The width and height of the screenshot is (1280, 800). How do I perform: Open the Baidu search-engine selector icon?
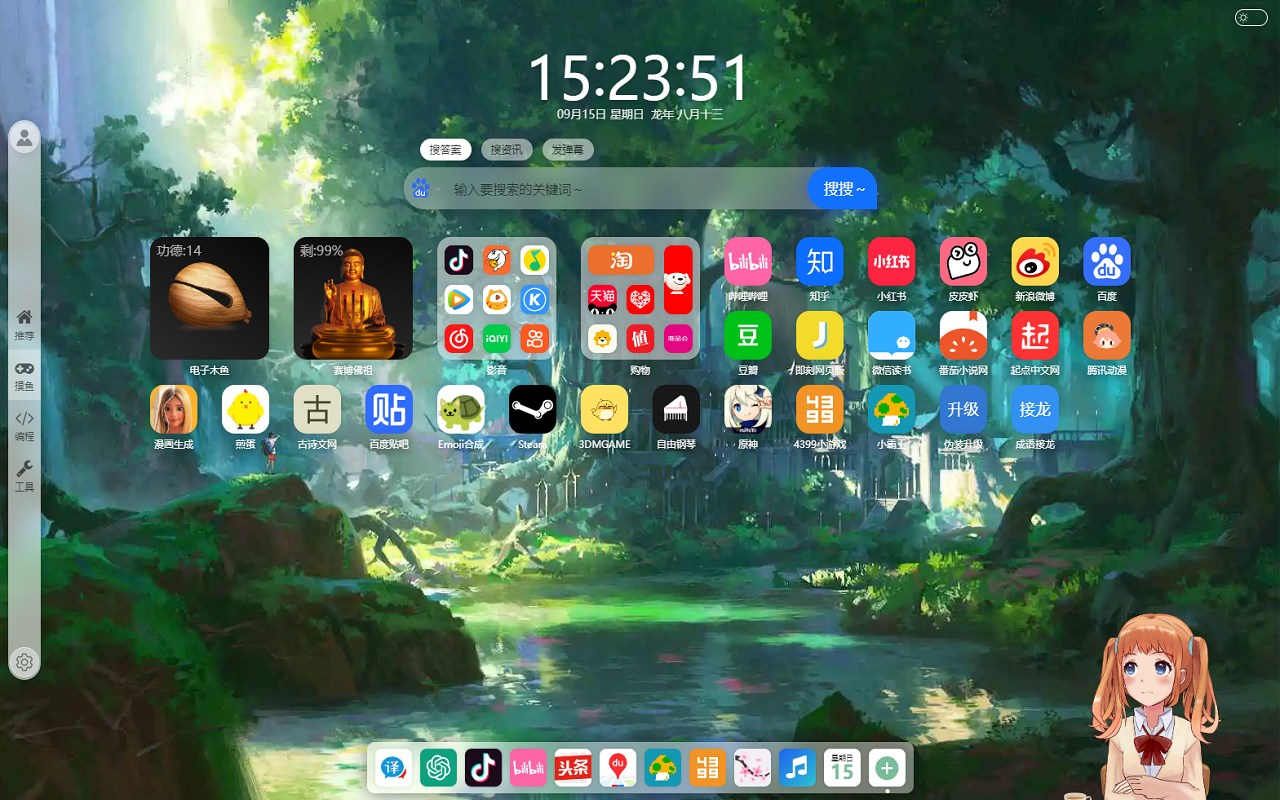coord(420,188)
